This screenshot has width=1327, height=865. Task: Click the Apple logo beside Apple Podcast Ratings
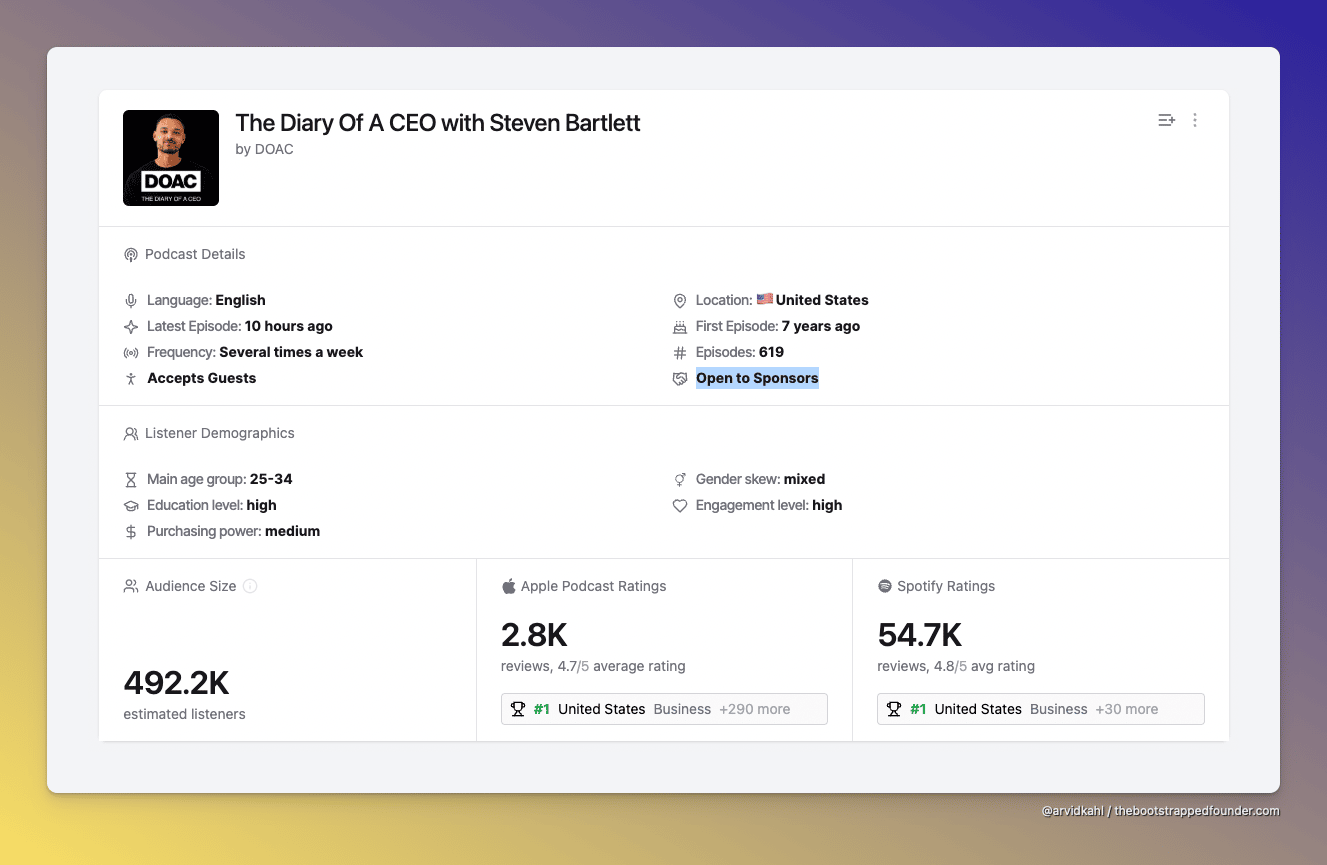point(508,586)
